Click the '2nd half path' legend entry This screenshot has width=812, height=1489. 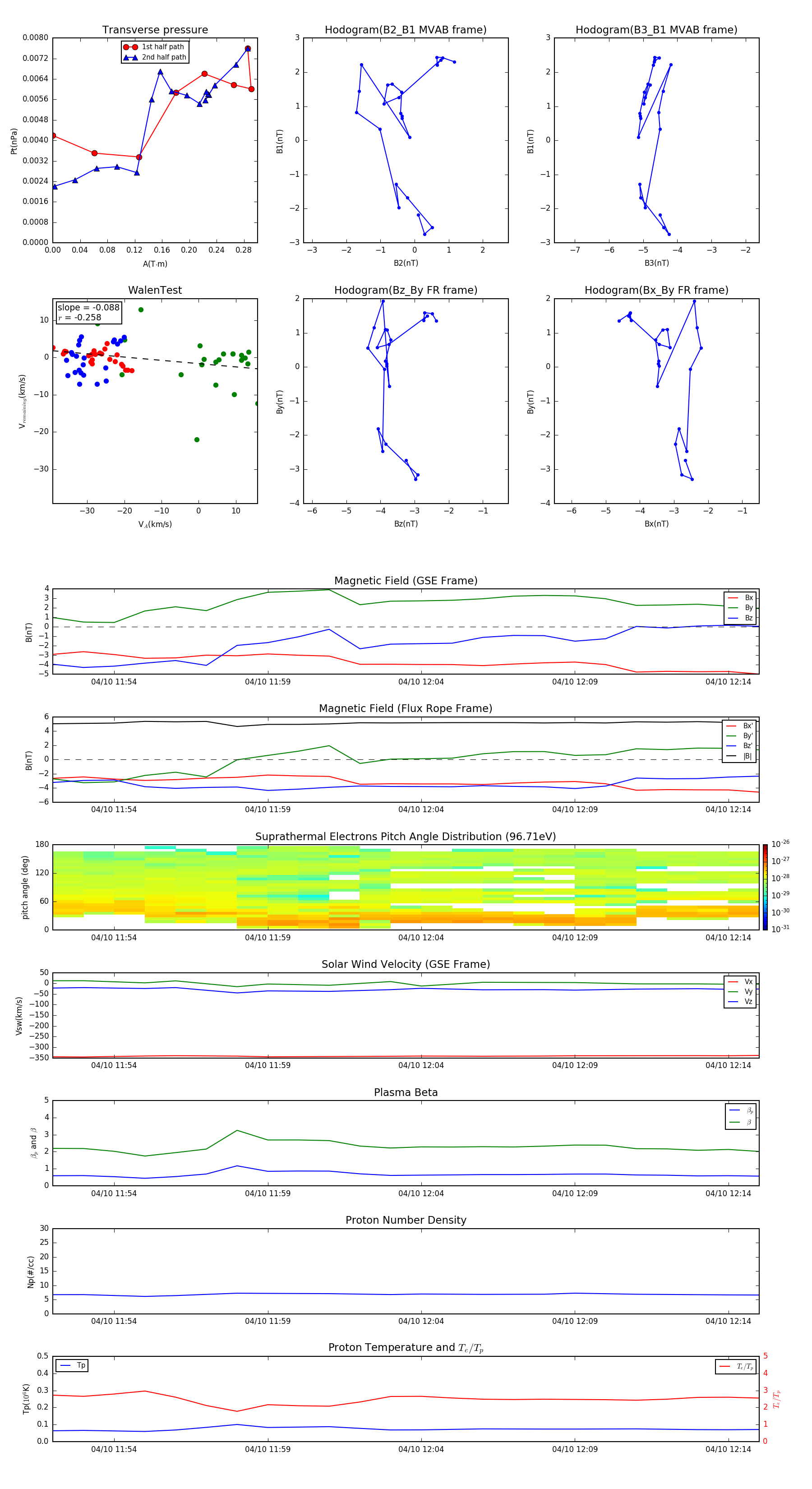pyautogui.click(x=155, y=57)
